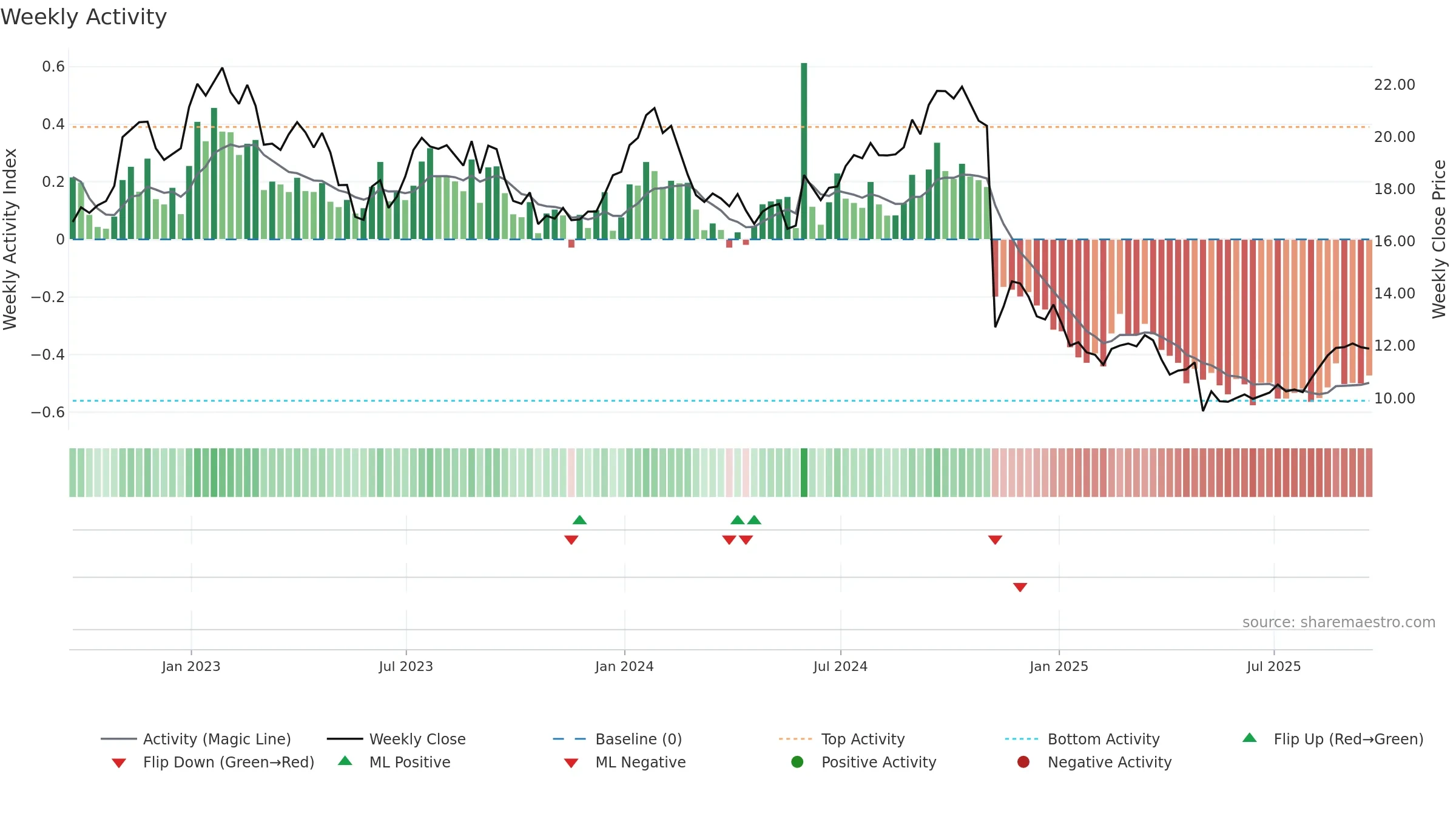Click the Jul 2025 x-axis label
The height and width of the screenshot is (819, 1456).
(x=1274, y=666)
